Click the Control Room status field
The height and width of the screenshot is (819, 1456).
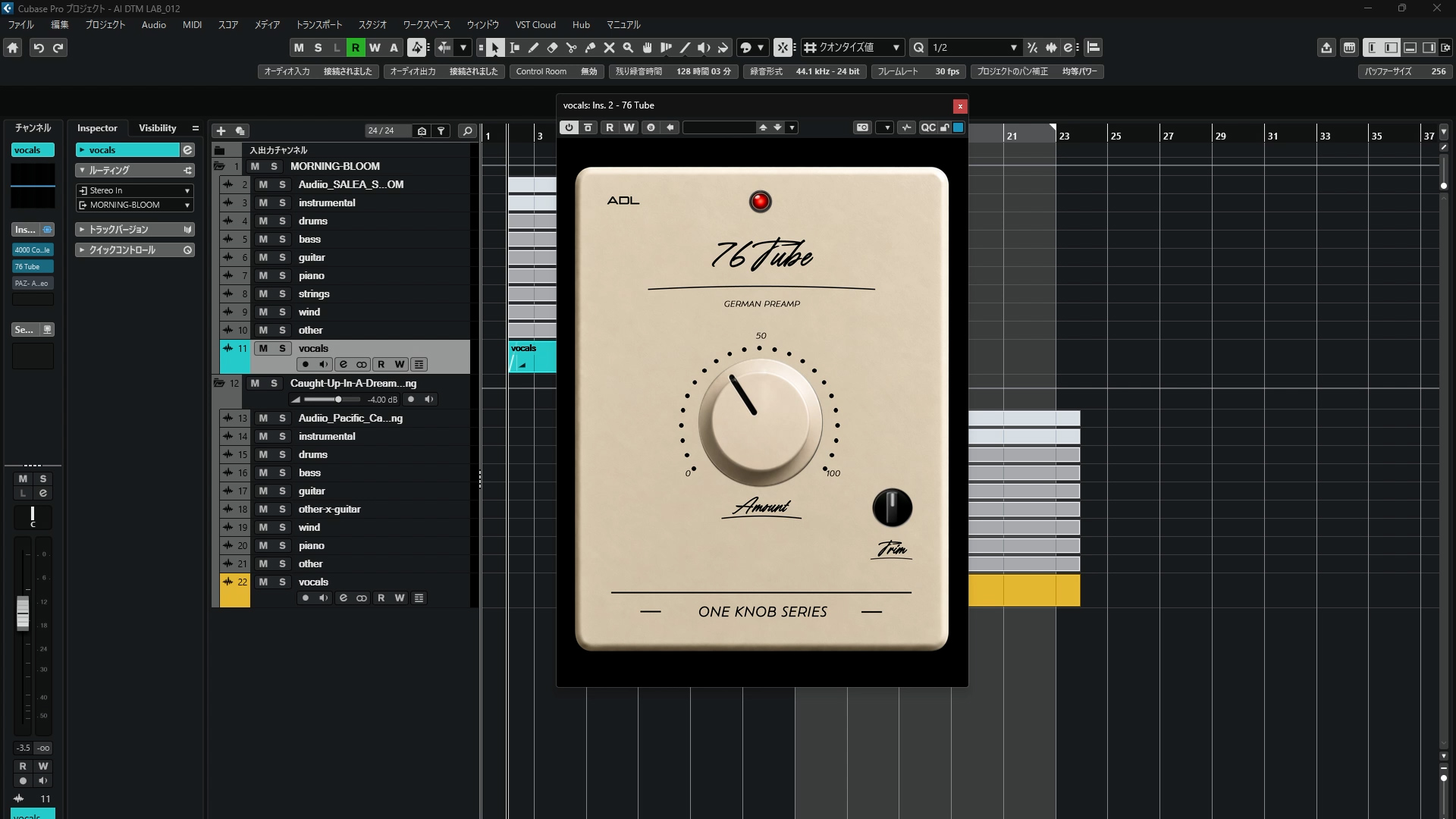point(557,71)
